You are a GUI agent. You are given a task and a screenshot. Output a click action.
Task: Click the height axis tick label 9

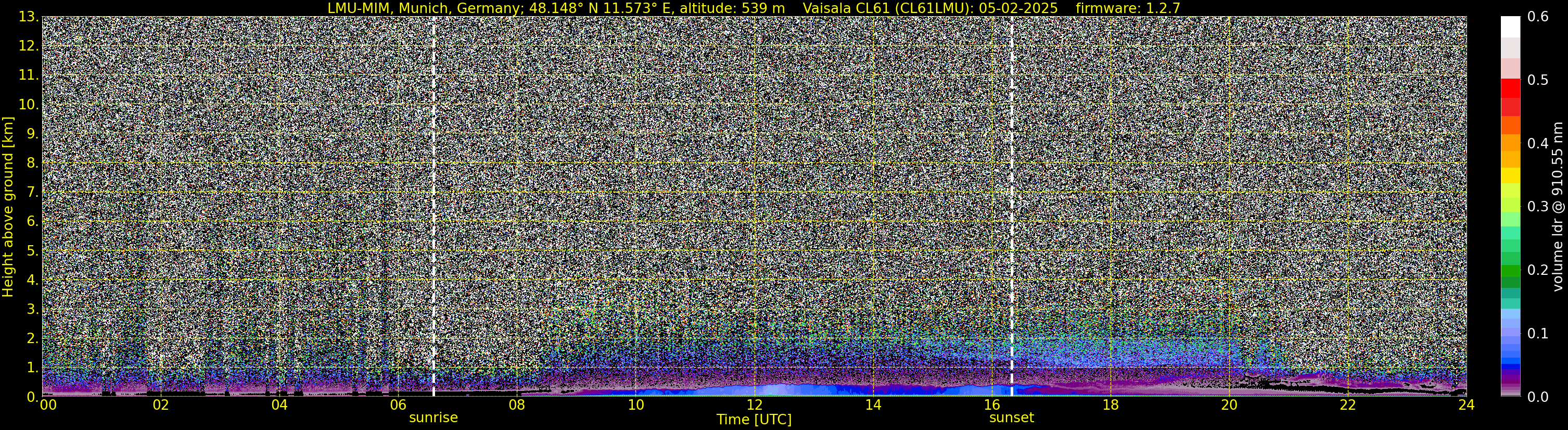tap(33, 134)
